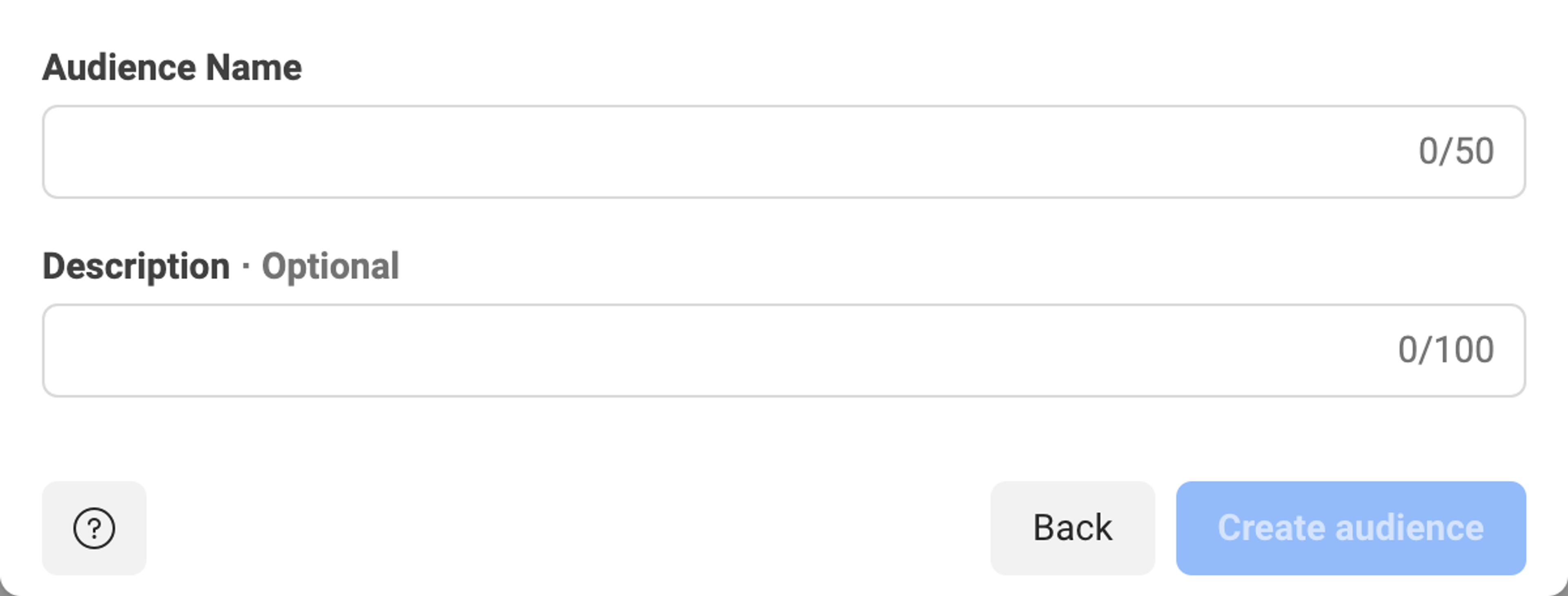This screenshot has width=1568, height=596.
Task: Place cursor in the optional Description box
Action: point(784,350)
